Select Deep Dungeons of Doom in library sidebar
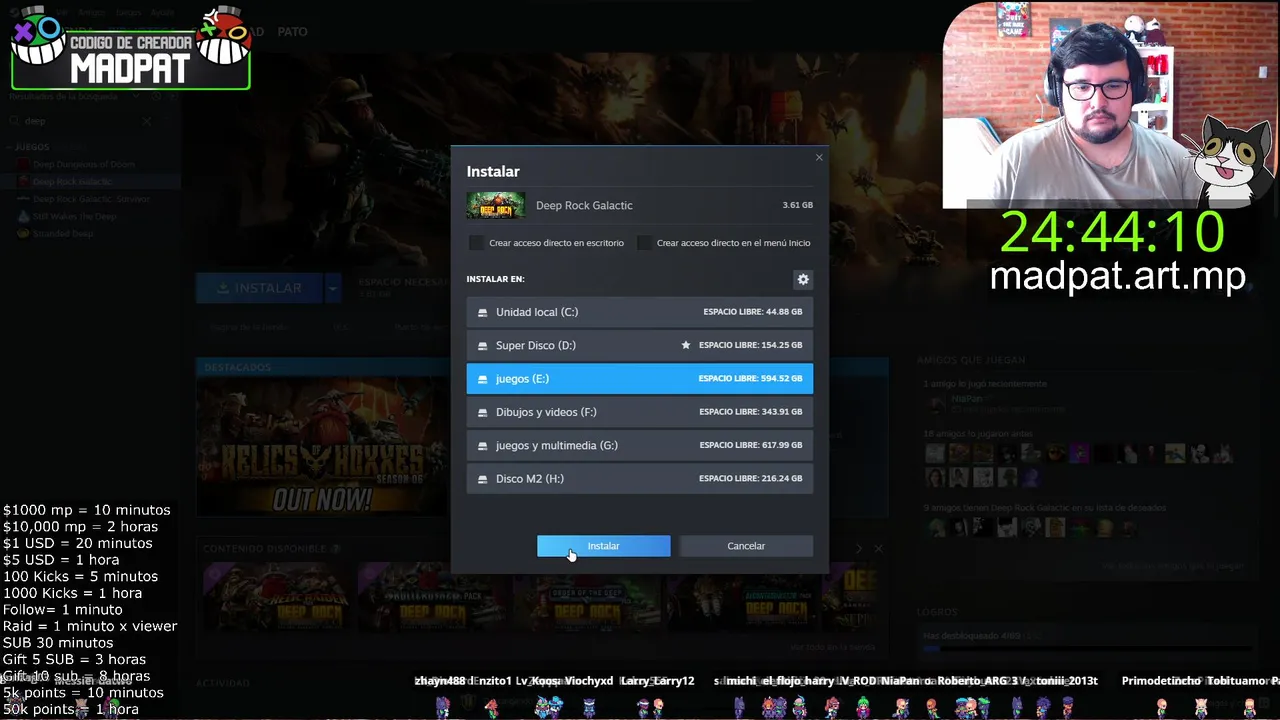The width and height of the screenshot is (1280, 720). [84, 164]
